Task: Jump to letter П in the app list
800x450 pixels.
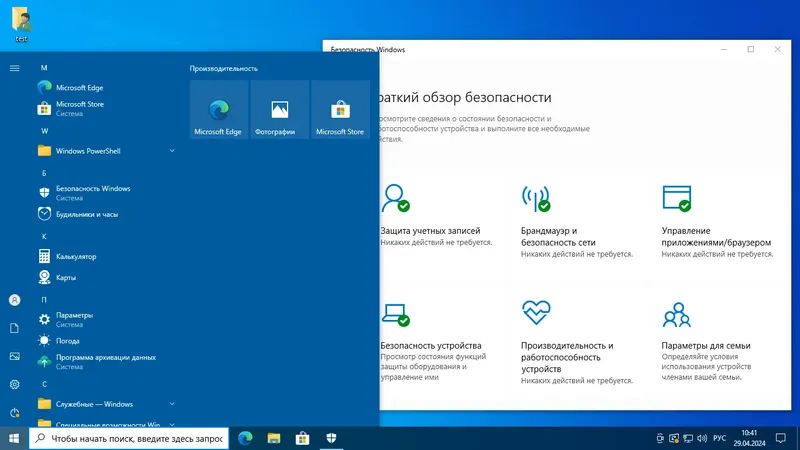Action: (x=44, y=299)
